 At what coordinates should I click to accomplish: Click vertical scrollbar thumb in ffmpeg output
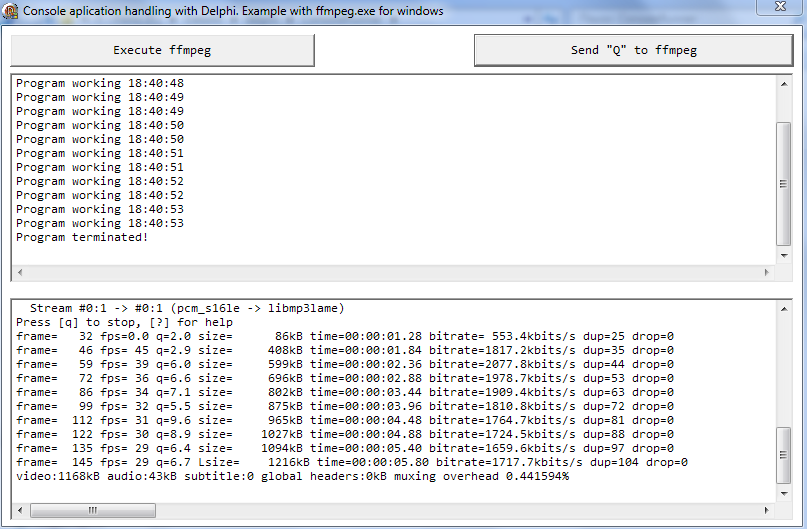pyautogui.click(x=783, y=455)
